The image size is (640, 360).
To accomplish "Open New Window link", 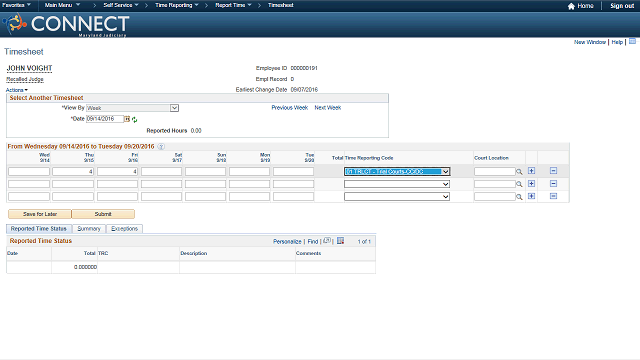I will (x=590, y=42).
